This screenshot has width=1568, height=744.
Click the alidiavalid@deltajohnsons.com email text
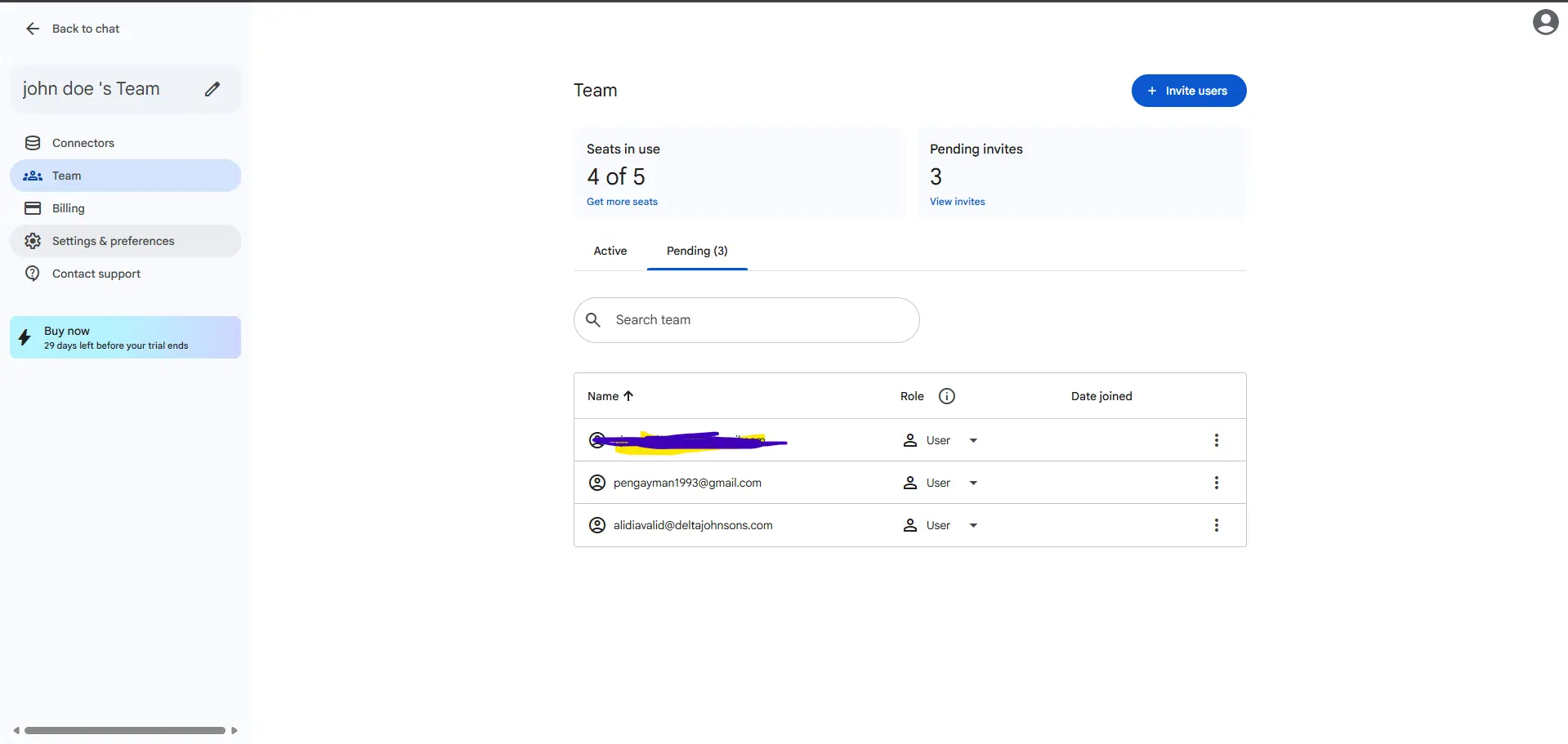[x=693, y=525]
